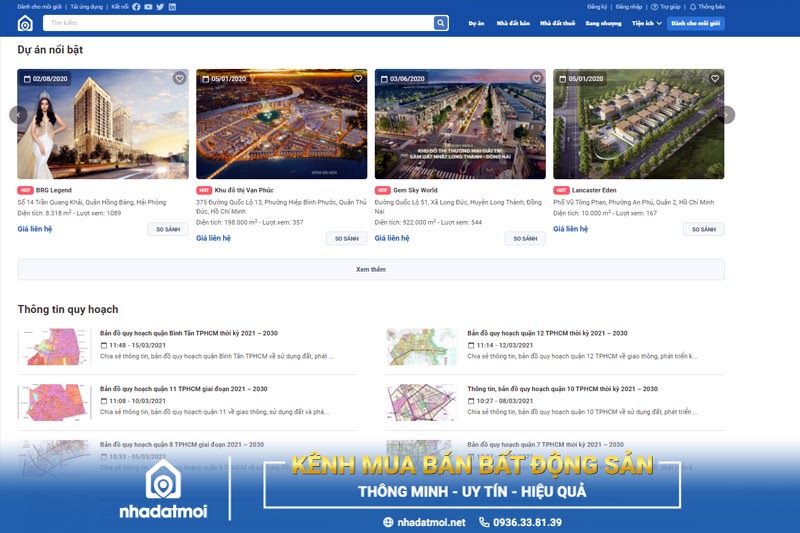Open the Sang nhượng menu
This screenshot has width=800, height=533.
603,23
